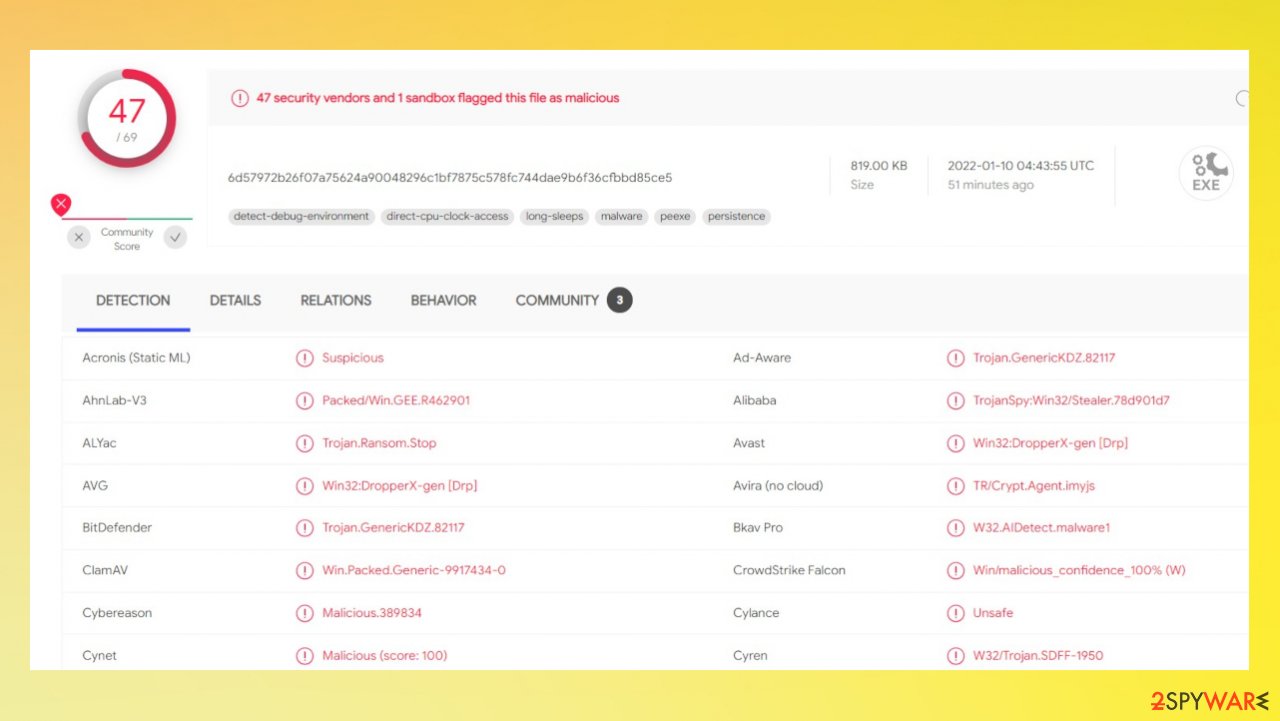The image size is (1280, 721).
Task: Click warning icon in the AVG detection row
Action: tap(305, 486)
